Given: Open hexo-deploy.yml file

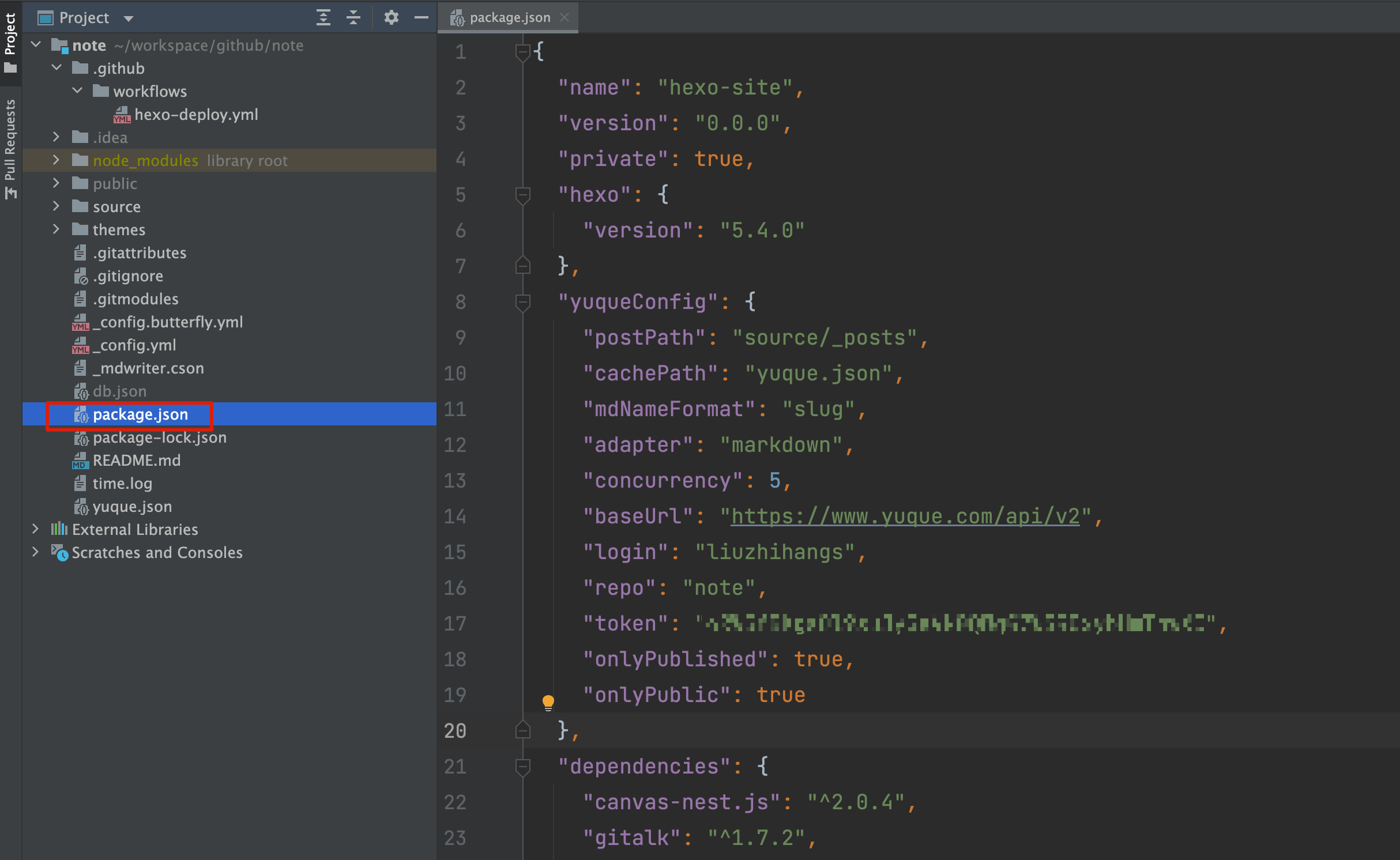Looking at the screenshot, I should pos(195,114).
